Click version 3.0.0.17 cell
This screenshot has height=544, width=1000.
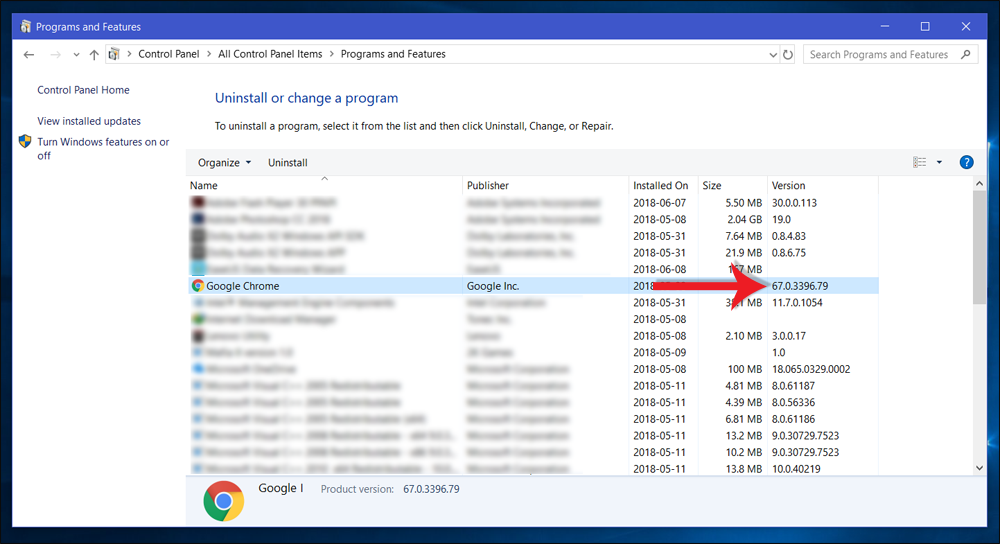789,335
